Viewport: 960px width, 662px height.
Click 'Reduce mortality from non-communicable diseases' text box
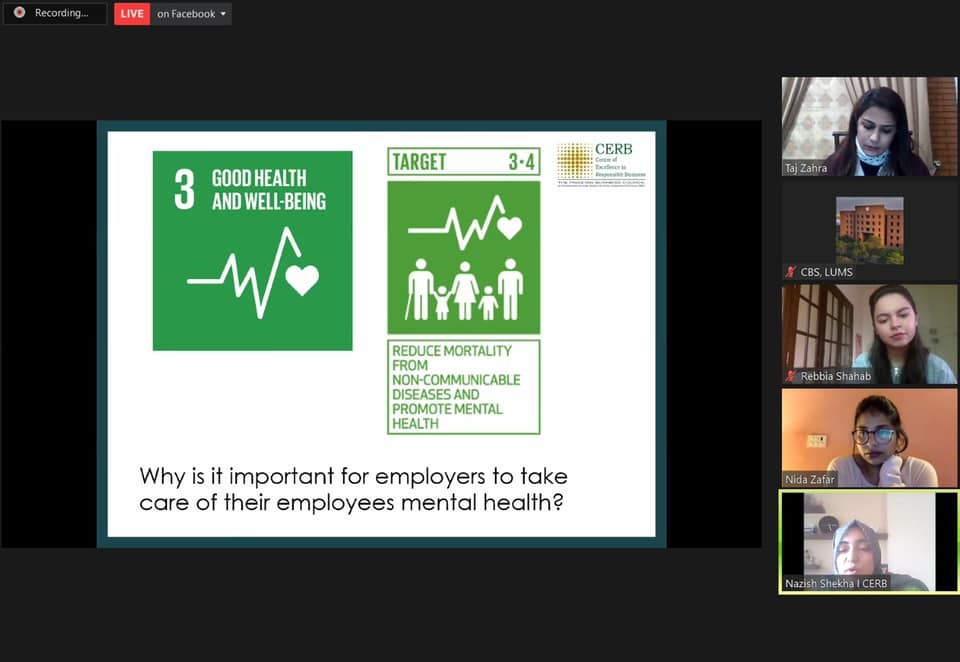point(463,387)
